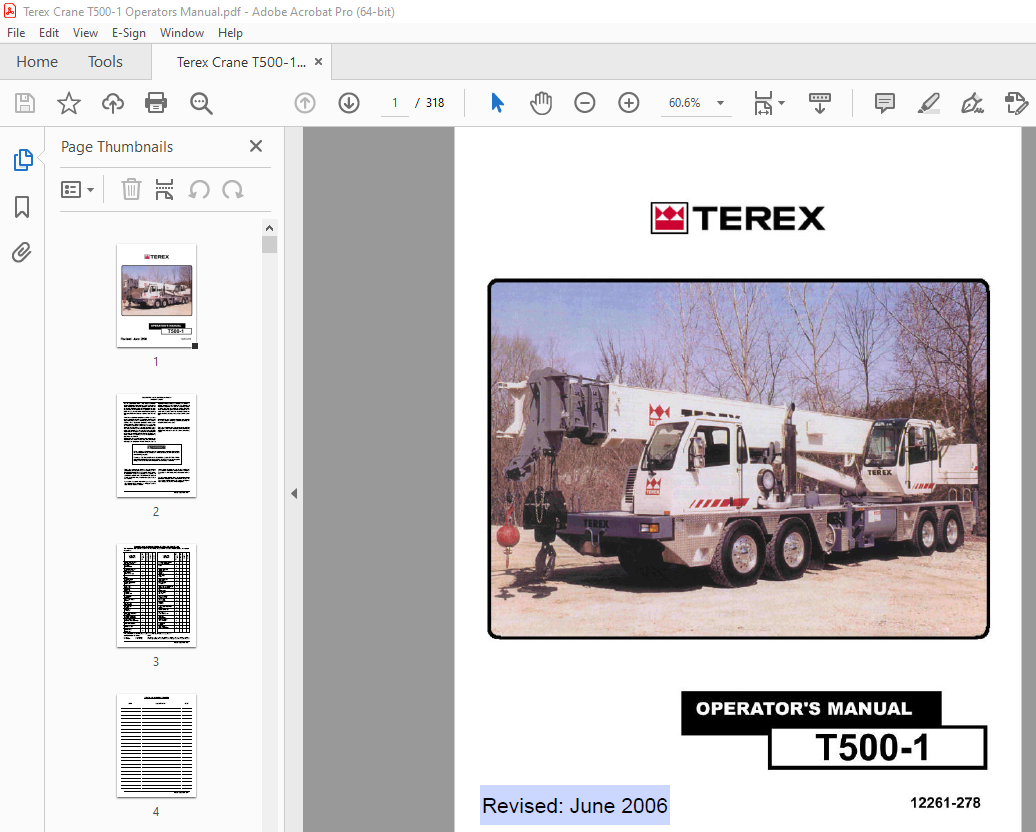Open the View menu
Screen dimensions: 1036x832
85,33
